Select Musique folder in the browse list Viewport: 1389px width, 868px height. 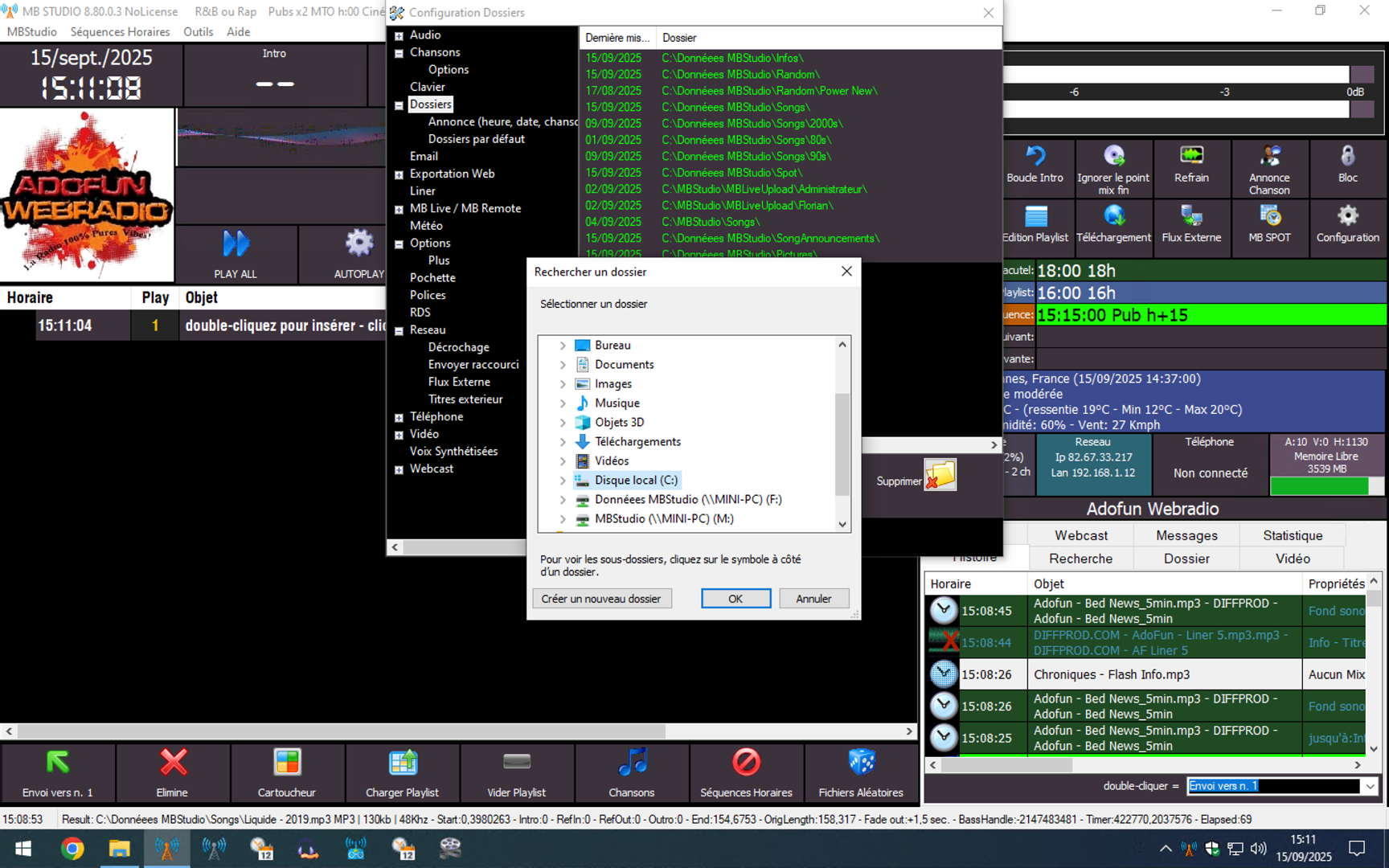coord(617,403)
